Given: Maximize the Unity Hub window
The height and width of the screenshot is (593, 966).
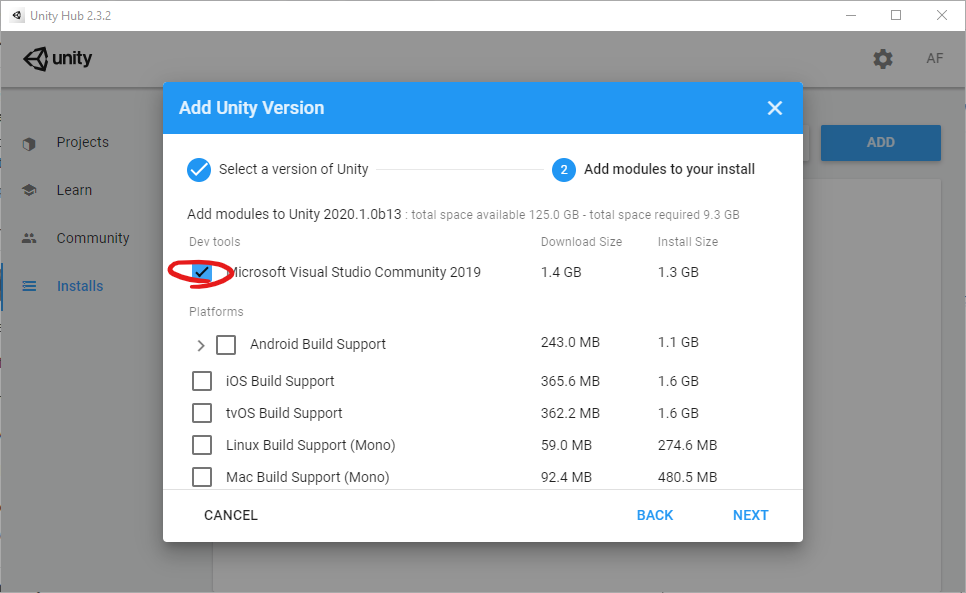Looking at the screenshot, I should tap(896, 15).
